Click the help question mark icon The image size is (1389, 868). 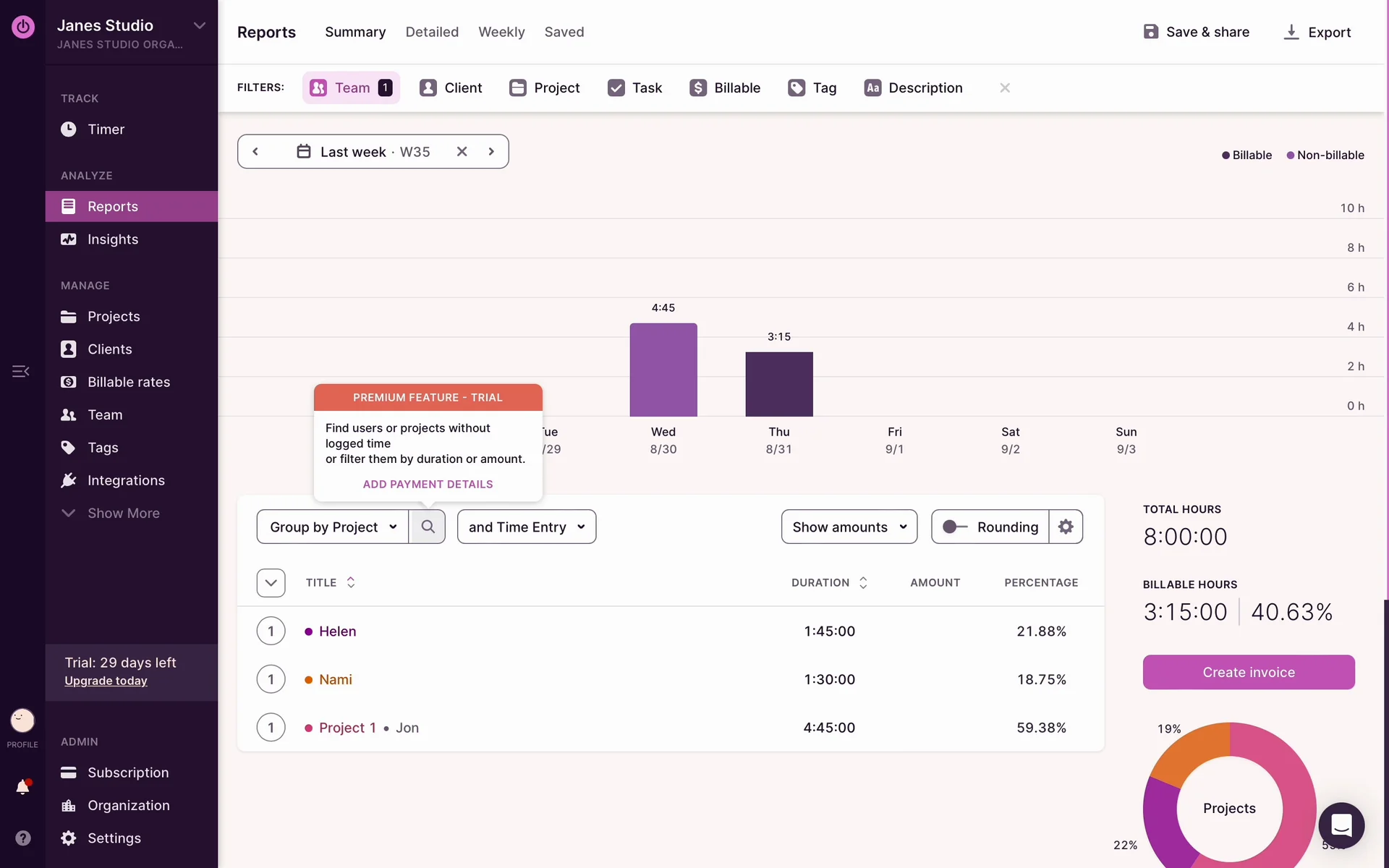[23, 838]
